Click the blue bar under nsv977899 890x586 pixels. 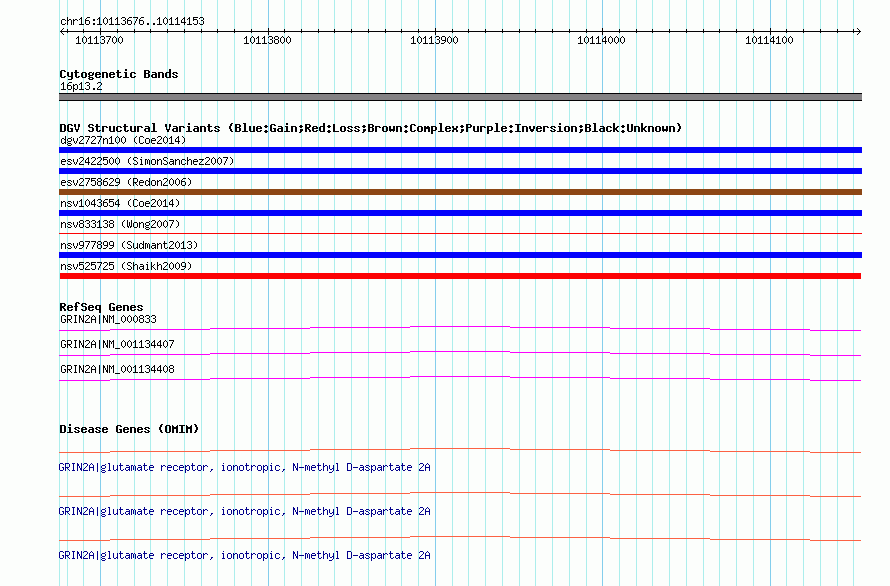460,255
